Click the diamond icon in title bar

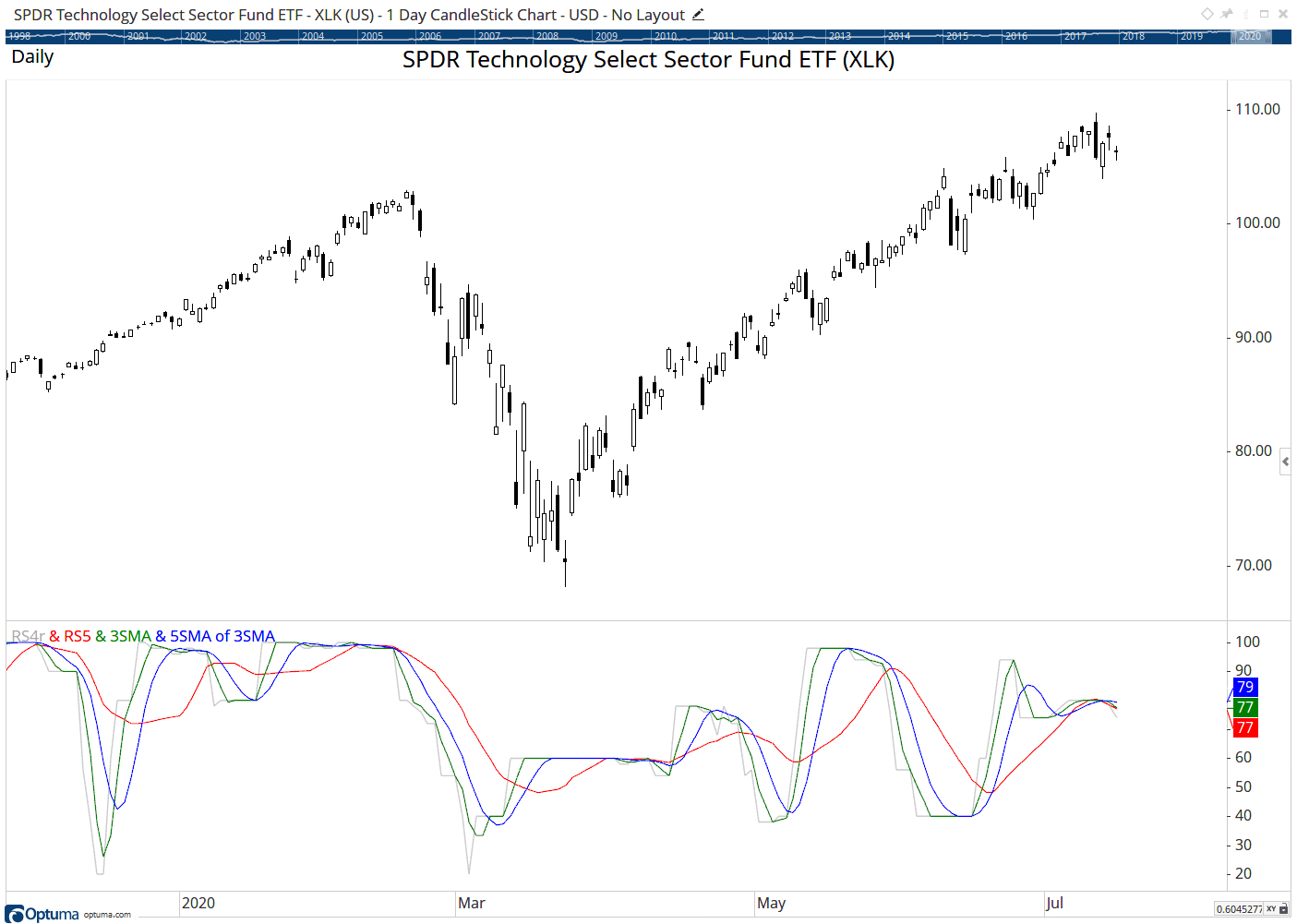coord(1207,14)
